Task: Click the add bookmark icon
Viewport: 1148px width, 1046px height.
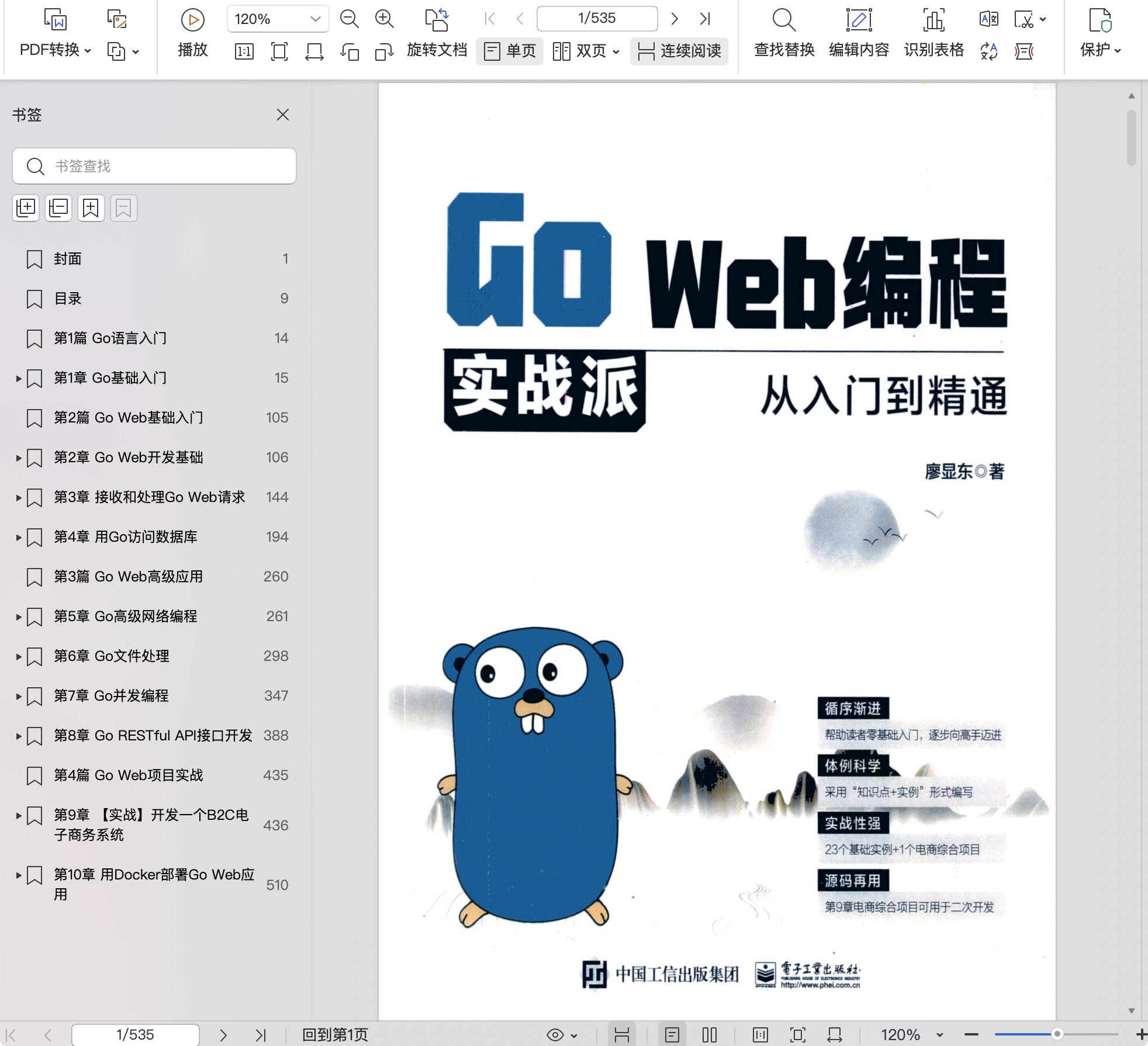Action: tap(91, 207)
